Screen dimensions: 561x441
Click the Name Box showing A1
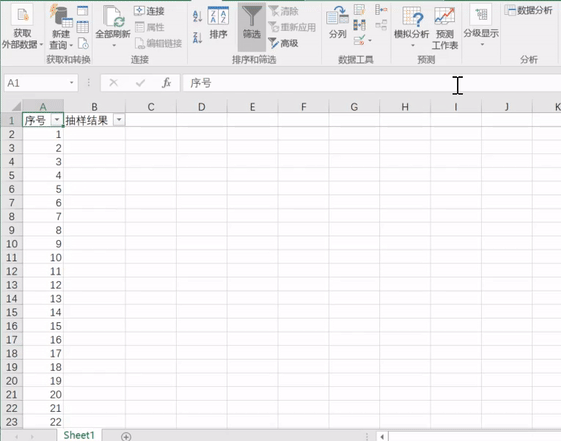coord(36,83)
